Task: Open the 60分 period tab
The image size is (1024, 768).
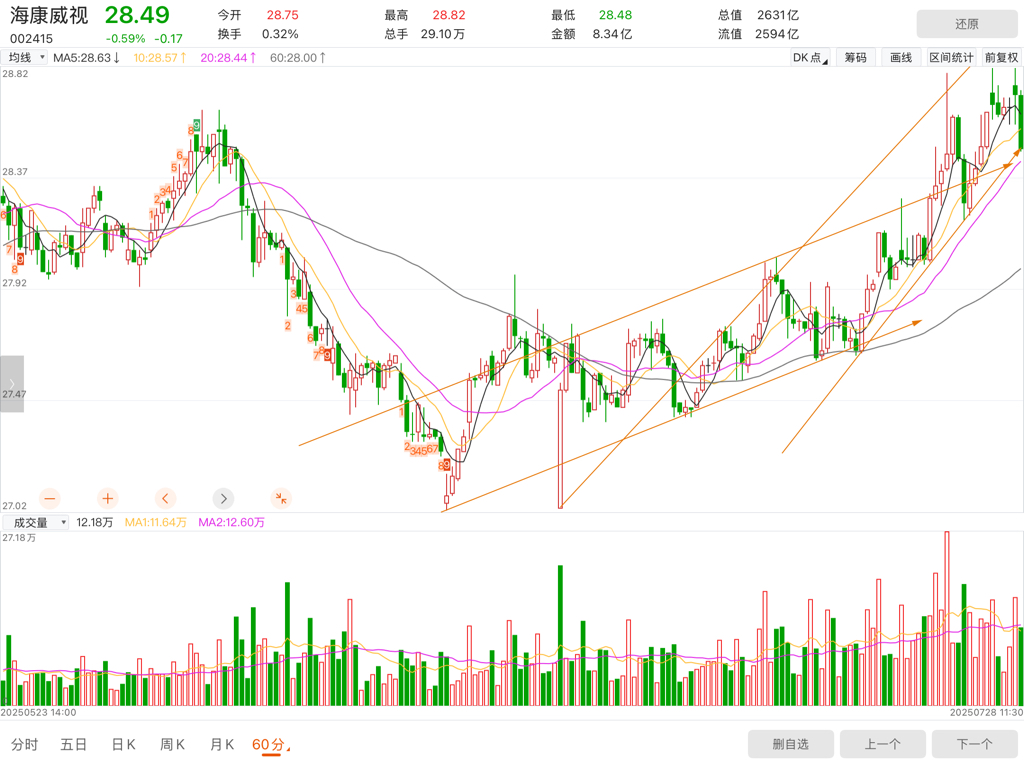Action: [x=269, y=744]
